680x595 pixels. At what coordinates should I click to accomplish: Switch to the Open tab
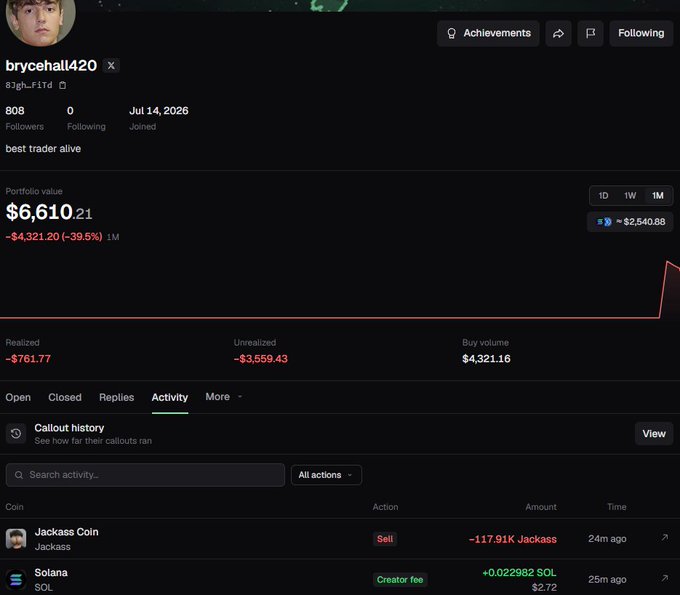18,397
